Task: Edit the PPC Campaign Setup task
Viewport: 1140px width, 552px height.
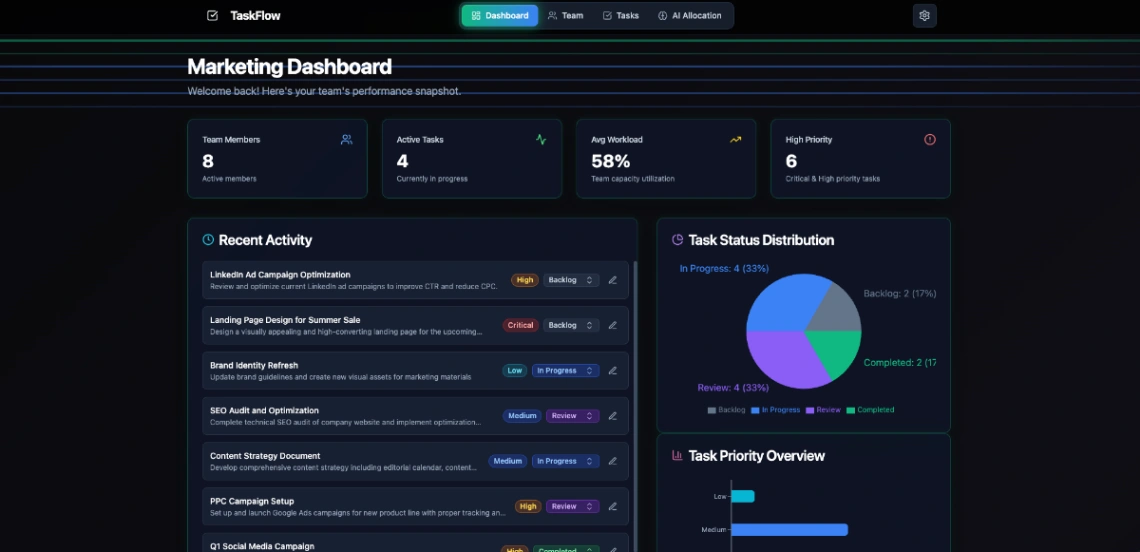Action: [x=613, y=507]
